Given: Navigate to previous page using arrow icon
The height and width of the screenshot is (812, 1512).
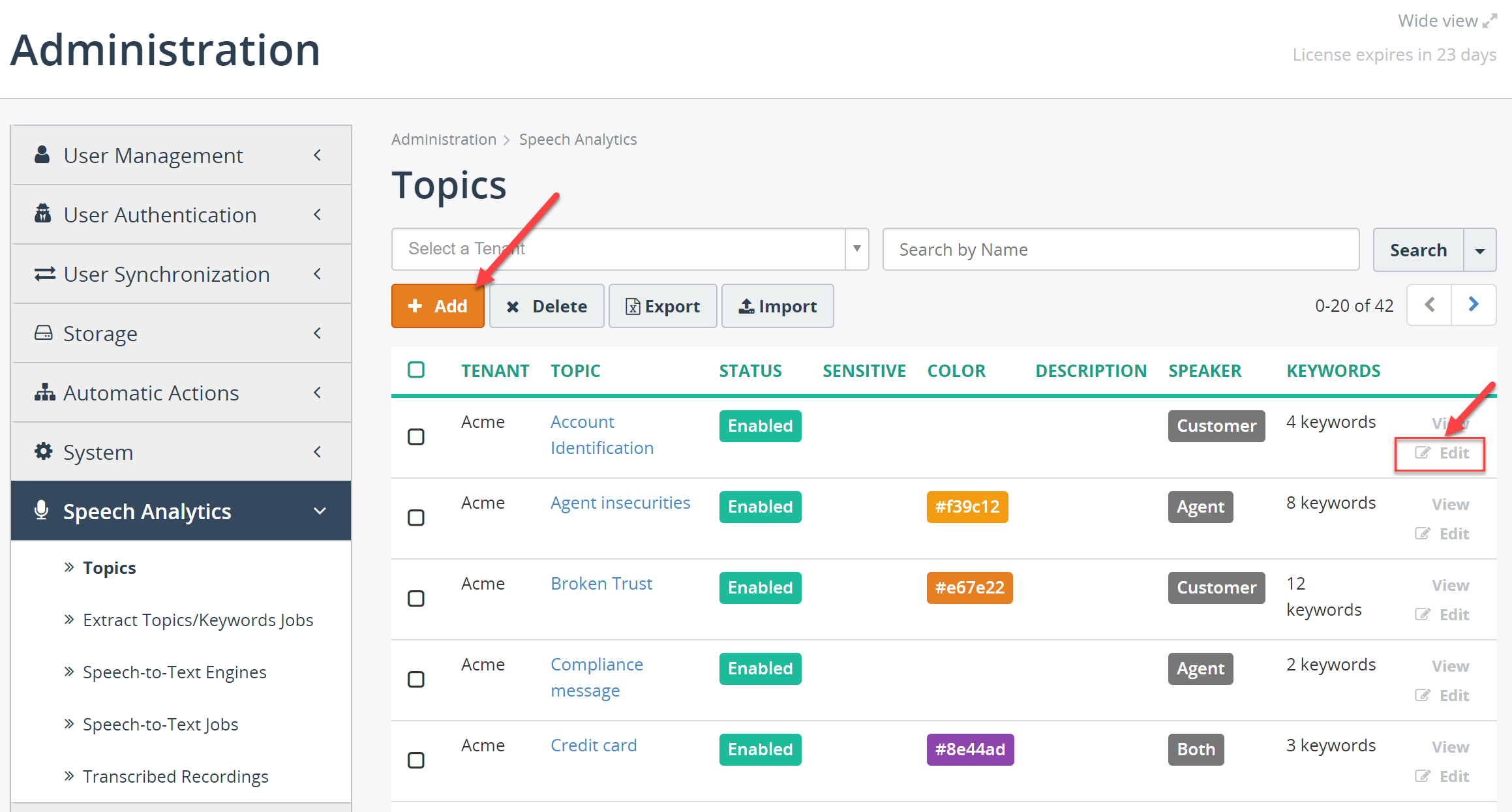Looking at the screenshot, I should 1429,305.
